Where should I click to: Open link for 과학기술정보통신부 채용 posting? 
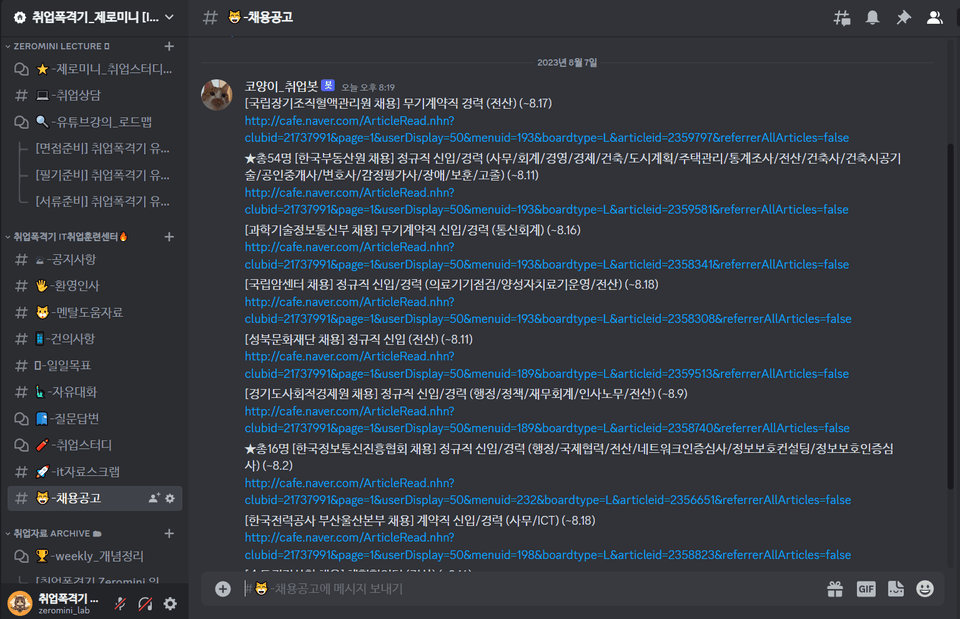tap(547, 256)
